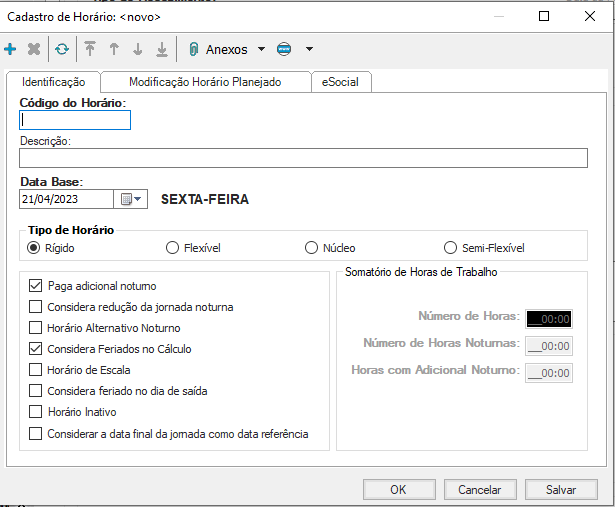Open the eSocial tab
The width and height of the screenshot is (615, 507).
(x=342, y=82)
